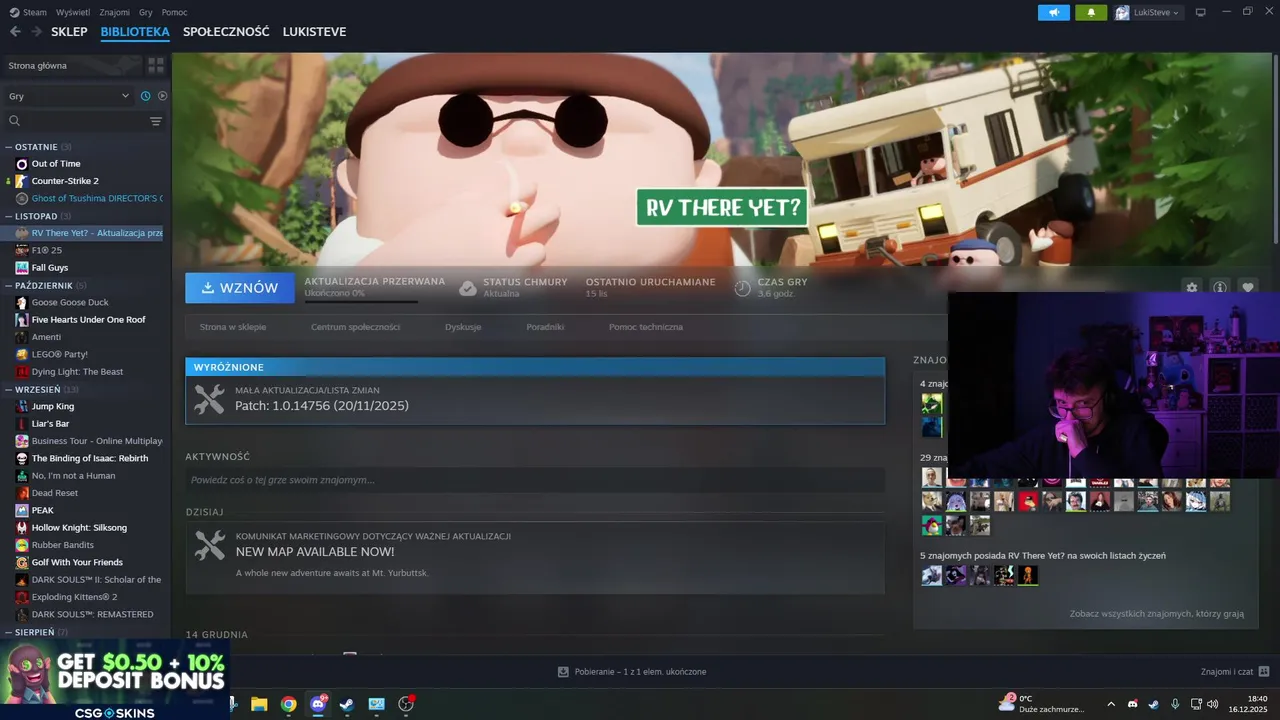
Task: Select Hollow Knight: Silksong in library
Action: pyautogui.click(x=79, y=528)
